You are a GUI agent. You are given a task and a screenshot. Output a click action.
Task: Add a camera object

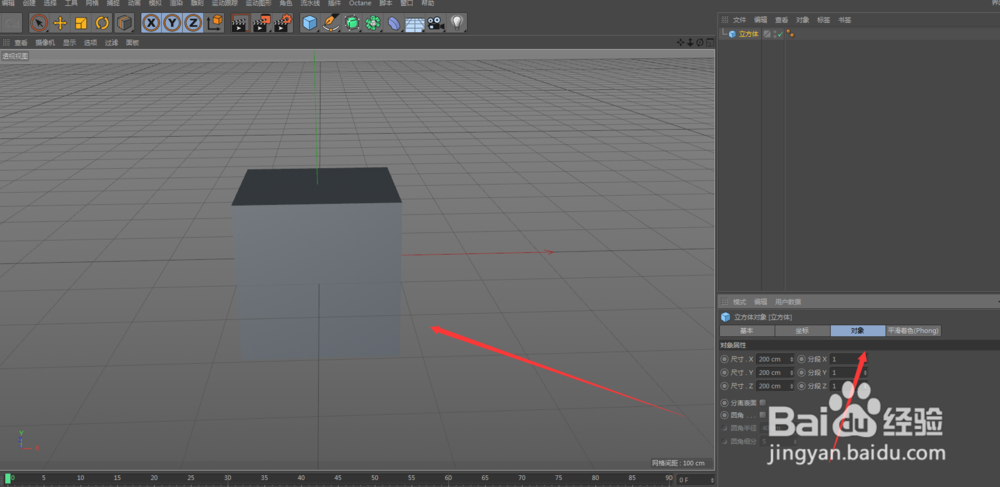[x=436, y=24]
